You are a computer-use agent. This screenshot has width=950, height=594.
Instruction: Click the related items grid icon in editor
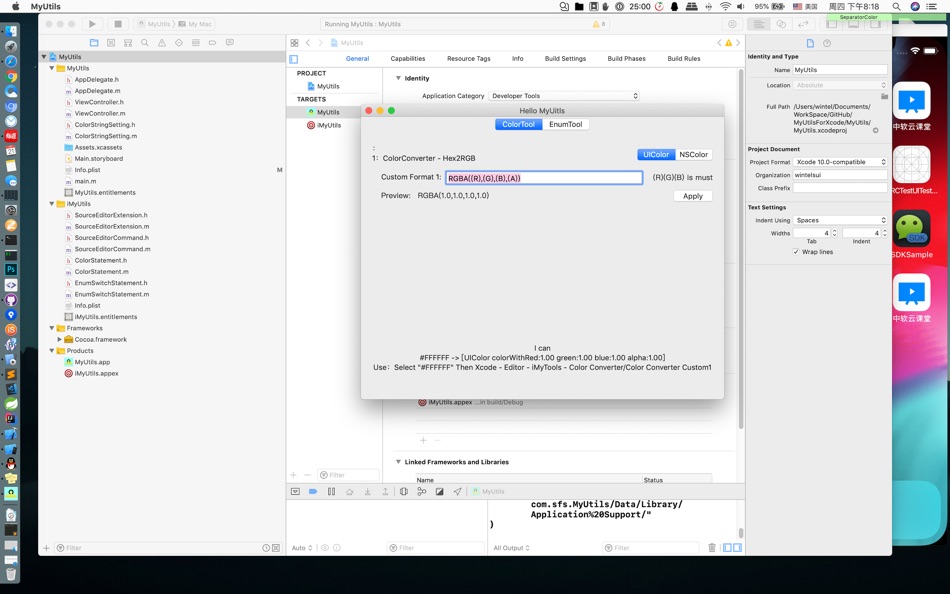click(x=294, y=43)
